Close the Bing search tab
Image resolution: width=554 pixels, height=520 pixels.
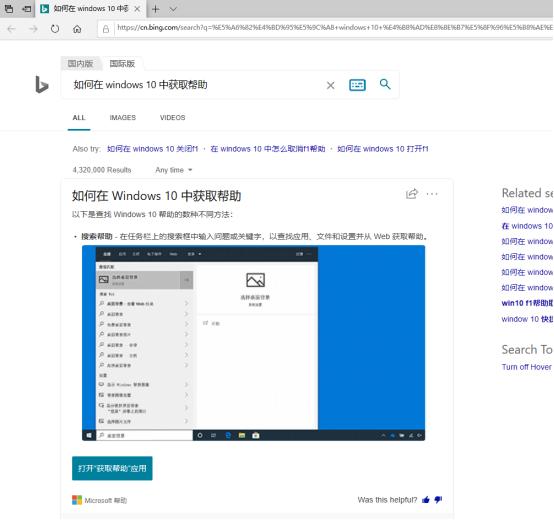(137, 9)
